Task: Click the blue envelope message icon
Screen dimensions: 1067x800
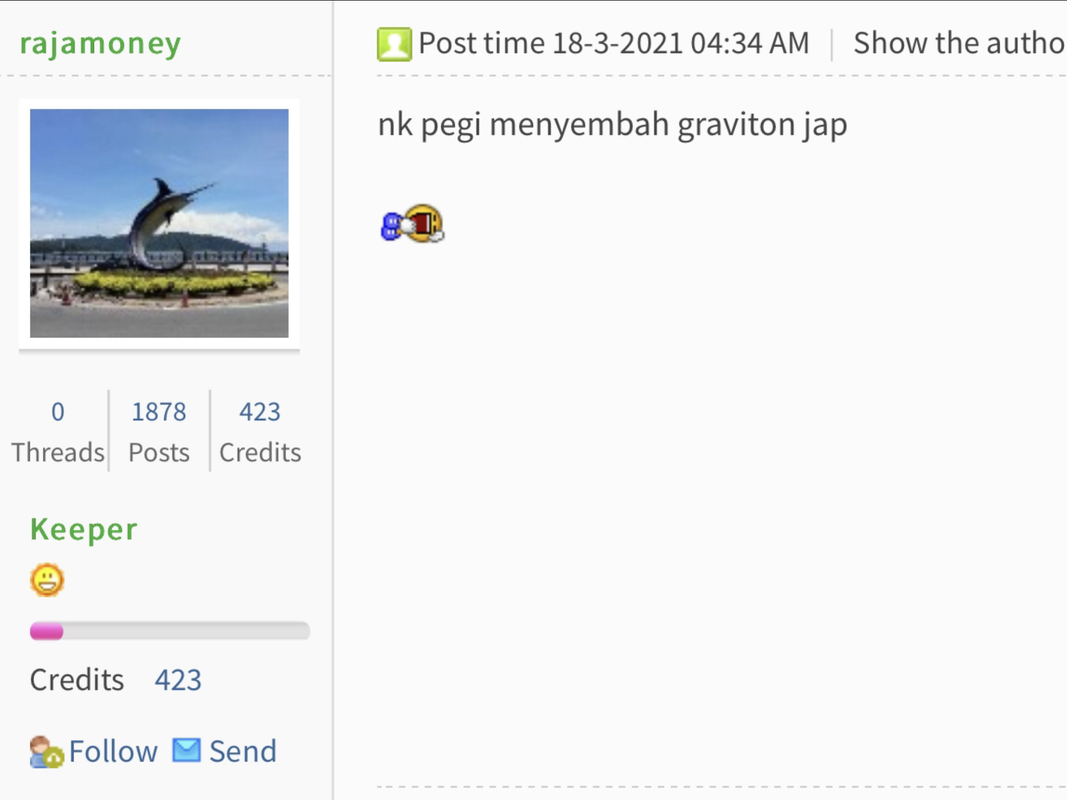Action: click(x=186, y=751)
